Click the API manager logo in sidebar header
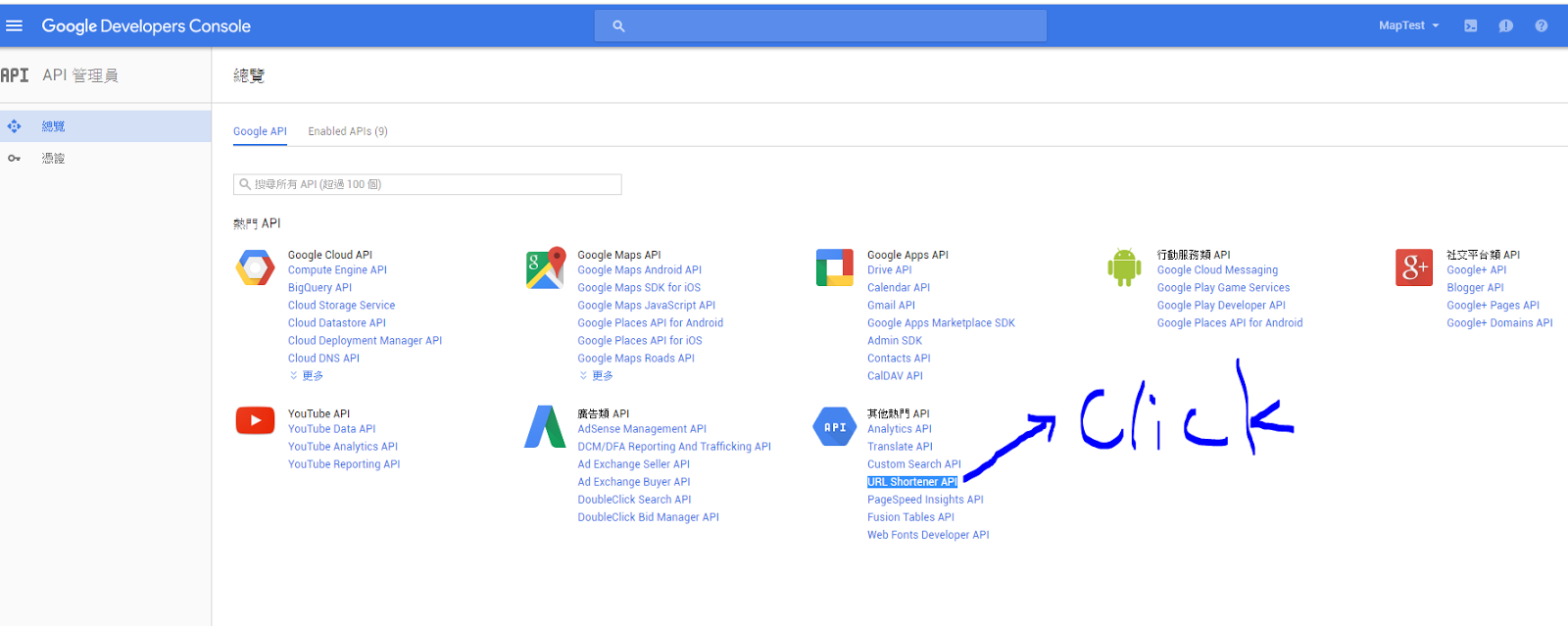This screenshot has height=626, width=1568. [x=15, y=75]
